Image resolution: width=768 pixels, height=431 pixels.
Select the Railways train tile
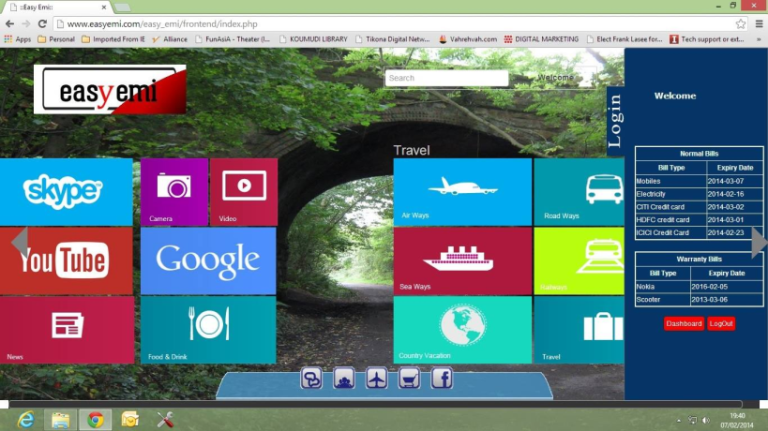pyautogui.click(x=579, y=261)
